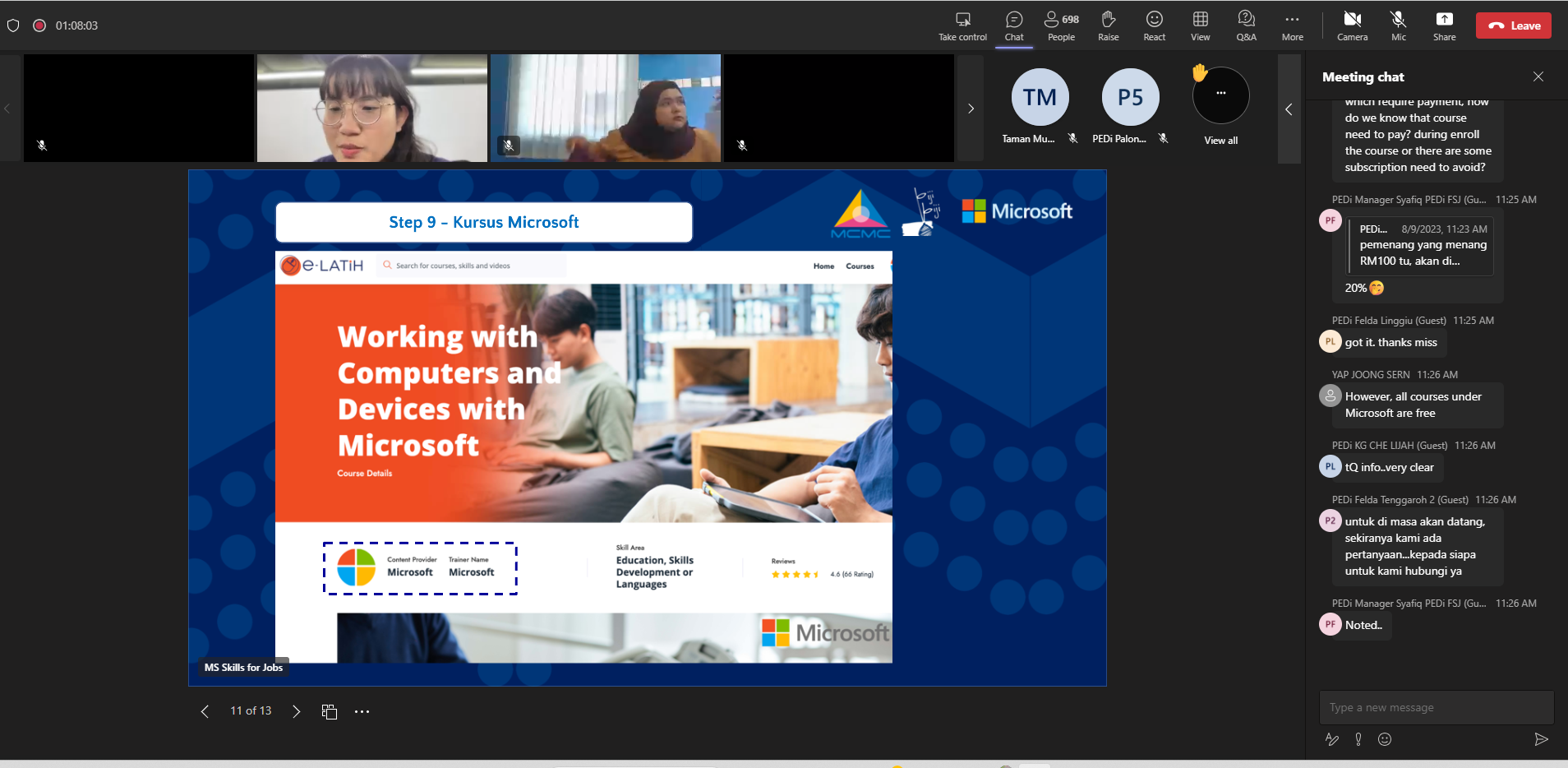
Task: Open the Q&A panel
Action: pos(1246,25)
